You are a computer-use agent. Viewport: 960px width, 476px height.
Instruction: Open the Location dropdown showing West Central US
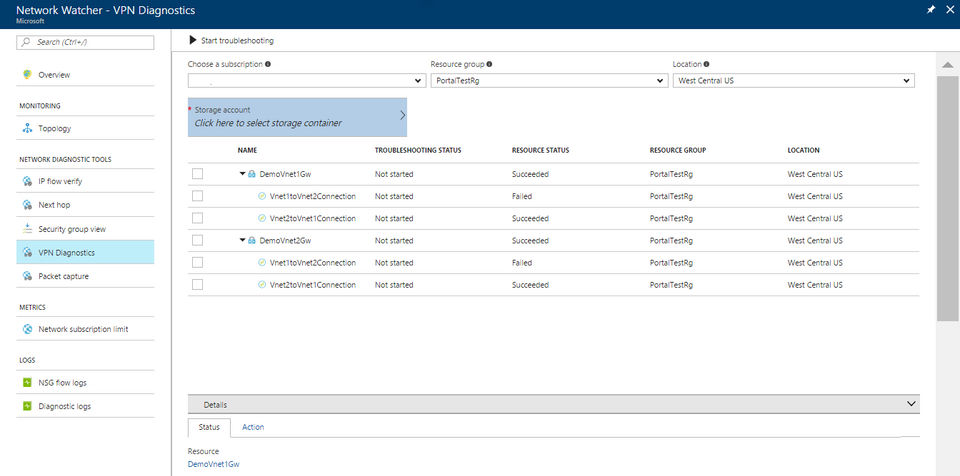pos(793,81)
